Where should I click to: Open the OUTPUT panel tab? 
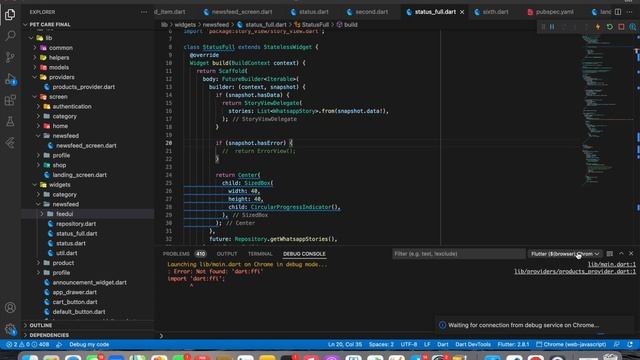click(227, 254)
